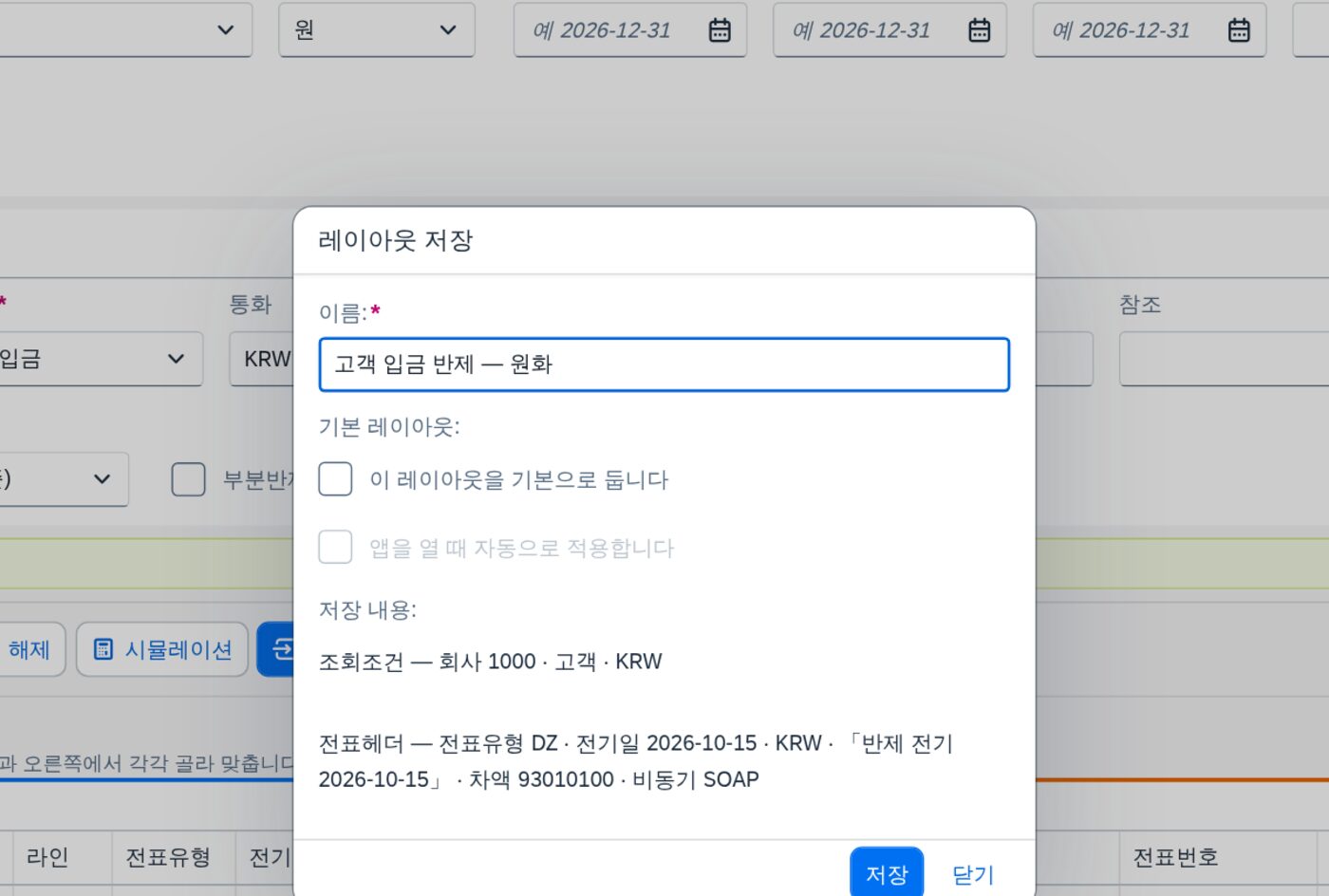Screen dimensions: 1329x896
Task: Save the layout with the 저장 button
Action: pyautogui.click(x=887, y=873)
